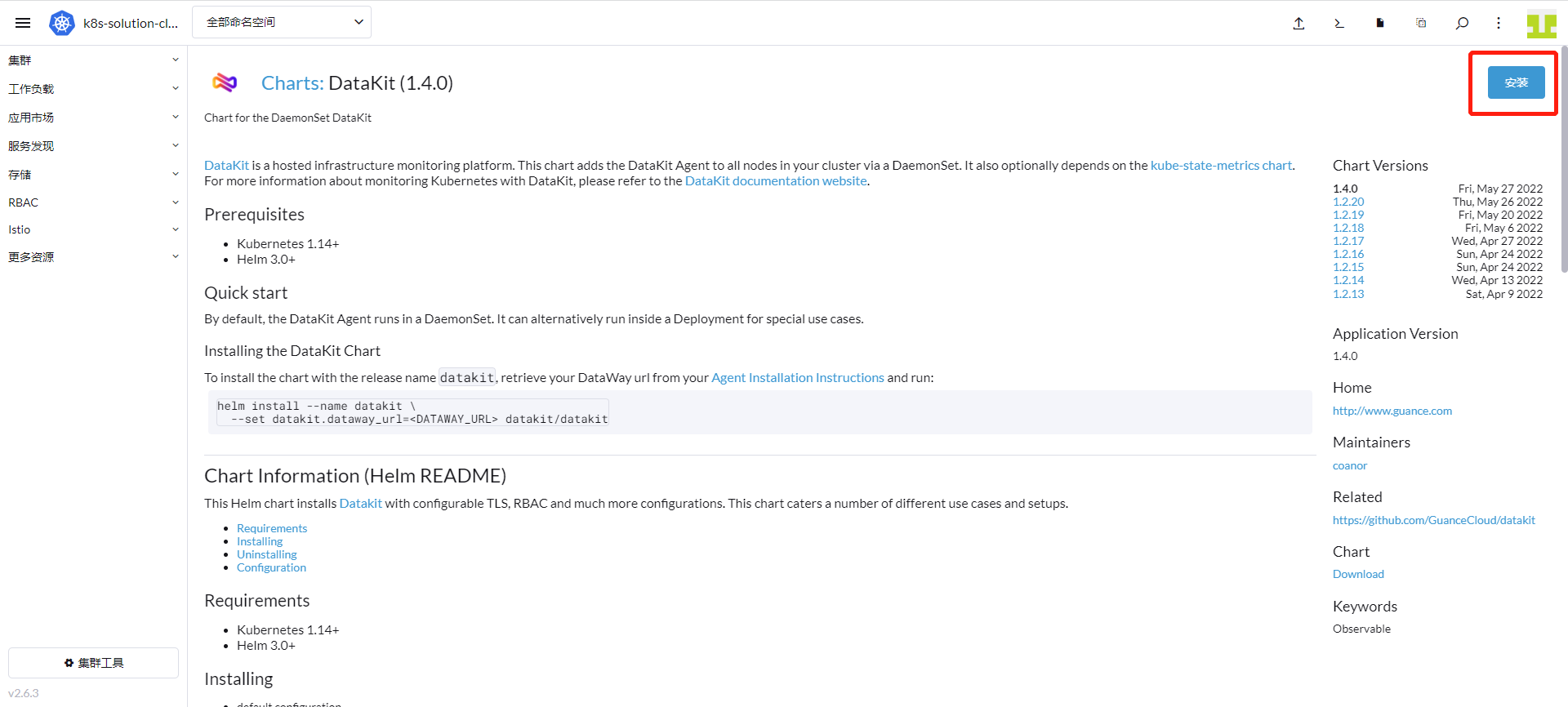Expand the 存储 sidebar section
Viewport: 1568px width, 707px height.
93,175
